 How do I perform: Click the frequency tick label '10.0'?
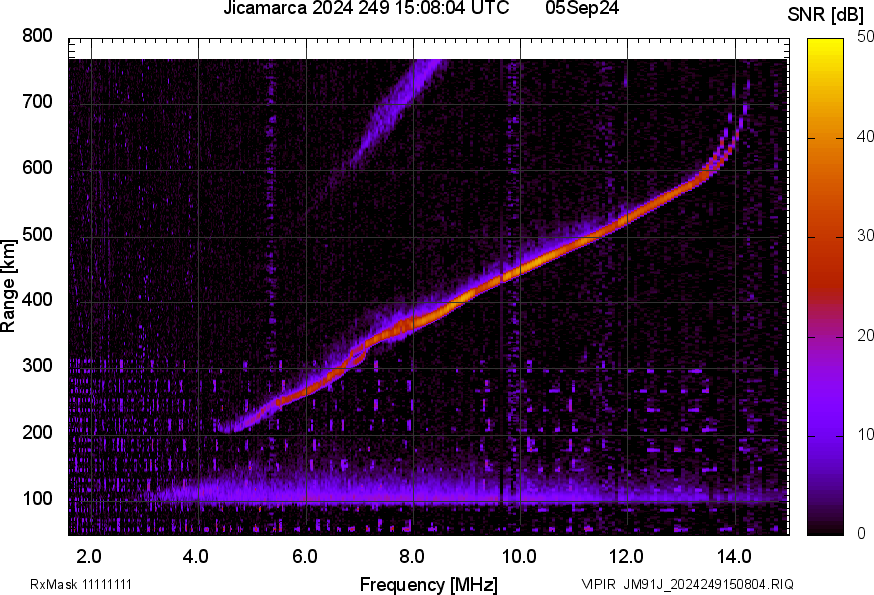point(519,556)
